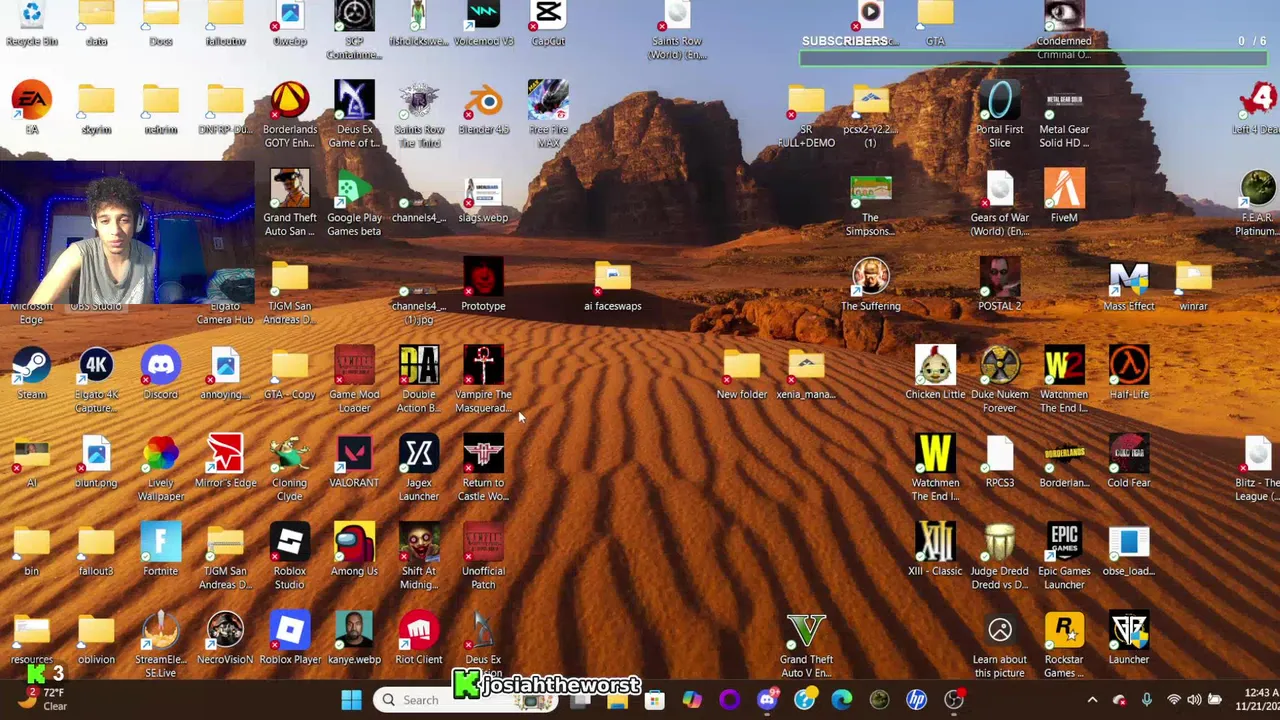Launch Blender 4.5 from desktop
The width and height of the screenshot is (1280, 720).
[x=483, y=109]
